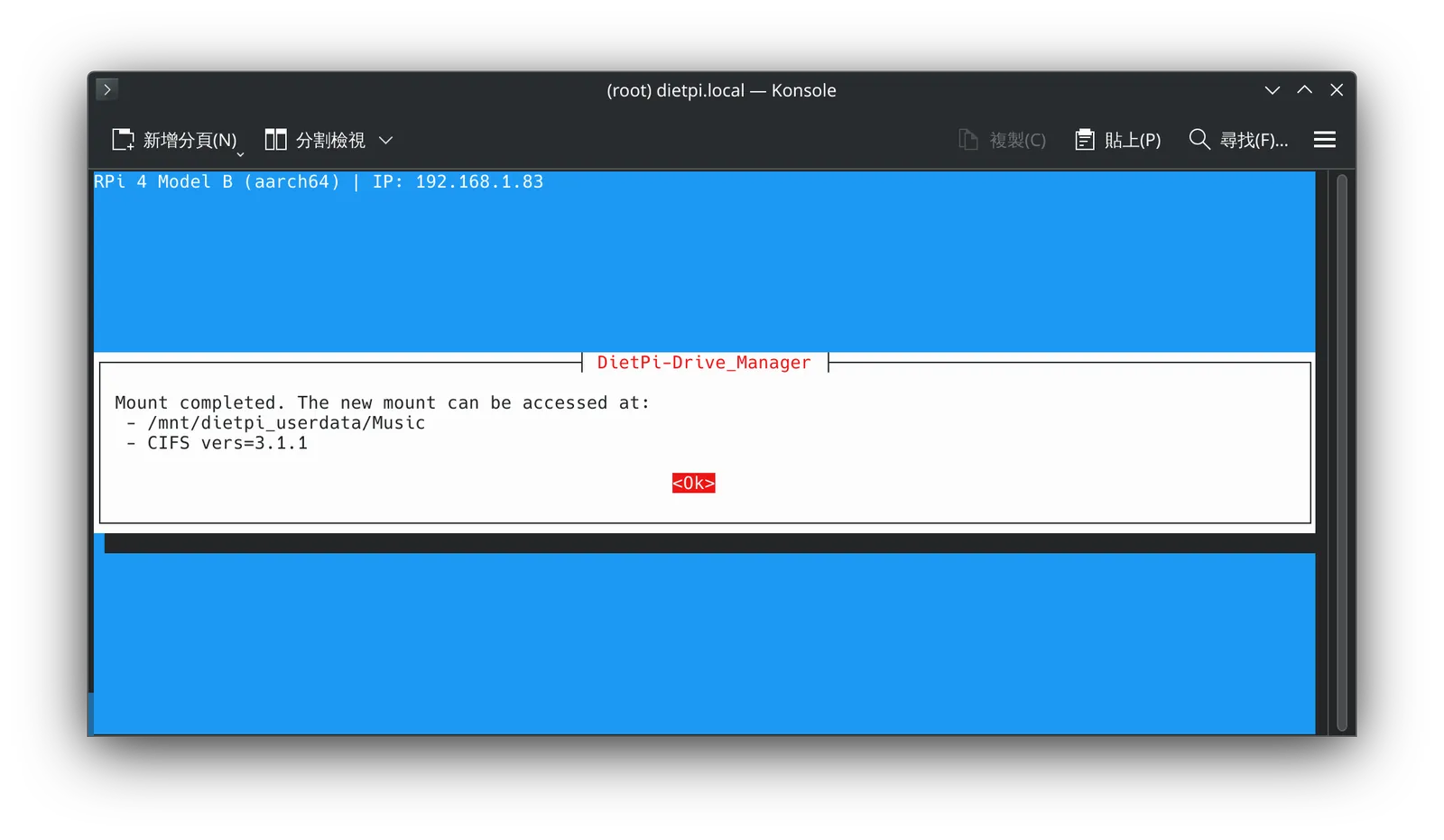Open the 尋找(F)... search option
Image resolution: width=1444 pixels, height=840 pixels.
tap(1238, 140)
